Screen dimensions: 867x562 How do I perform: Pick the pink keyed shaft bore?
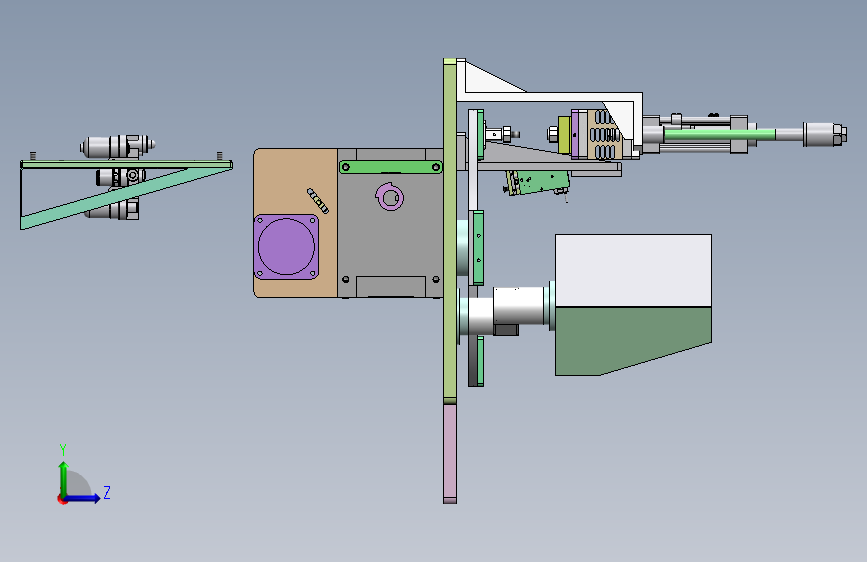[x=390, y=197]
